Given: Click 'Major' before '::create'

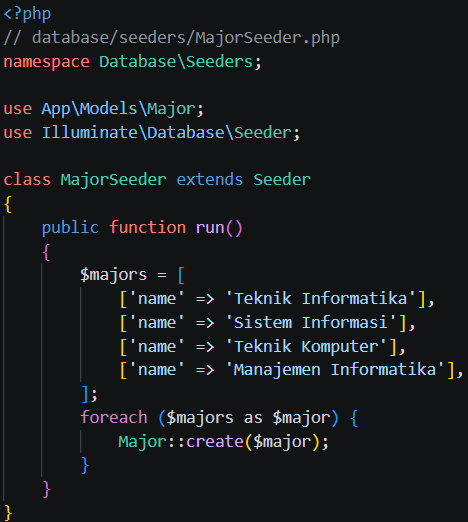Looking at the screenshot, I should pos(142,442).
